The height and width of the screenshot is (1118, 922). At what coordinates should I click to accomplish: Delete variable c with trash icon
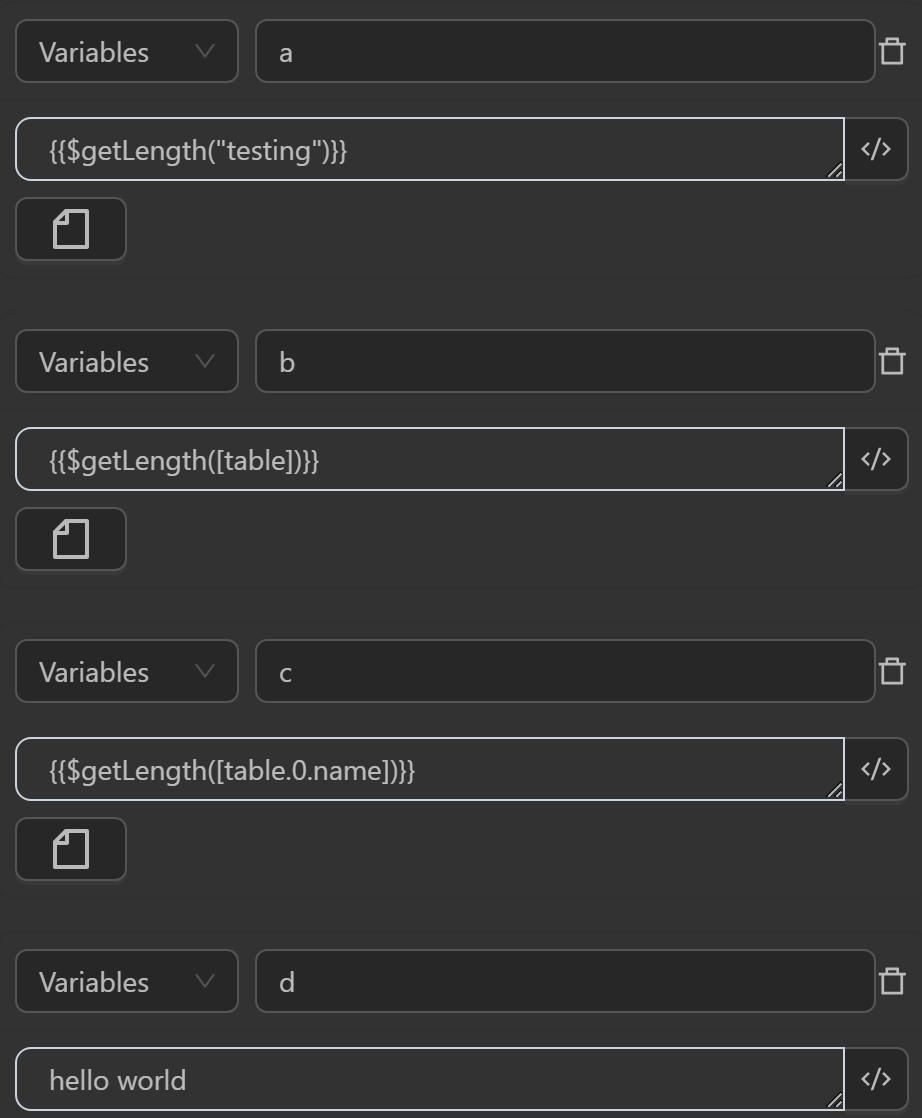coord(892,671)
